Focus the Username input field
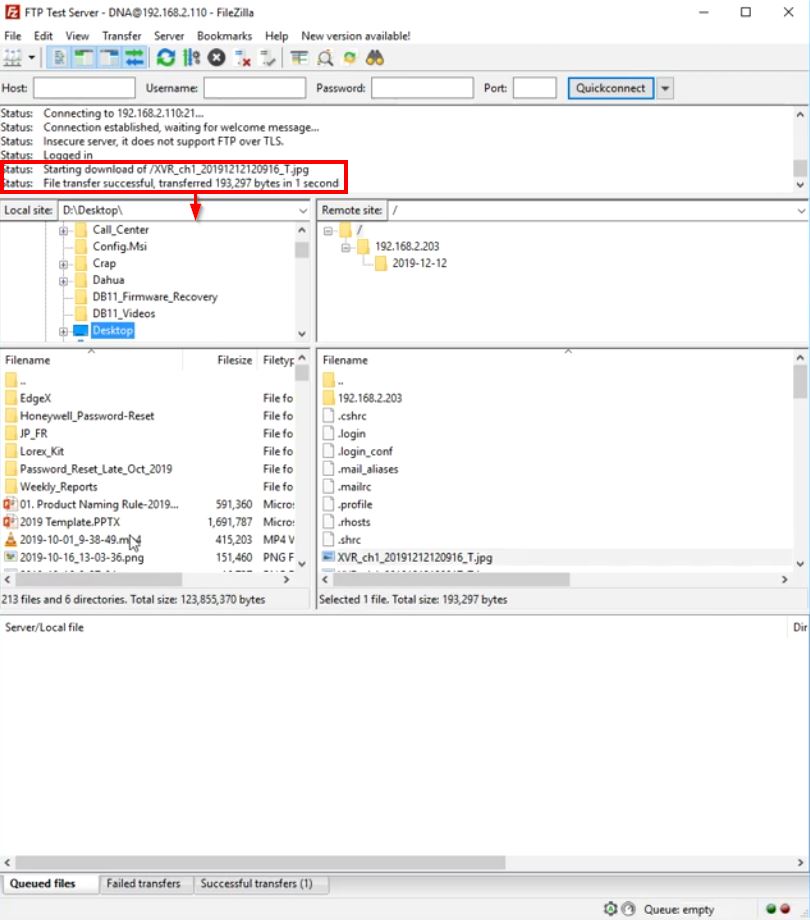810x920 pixels. tap(255, 88)
